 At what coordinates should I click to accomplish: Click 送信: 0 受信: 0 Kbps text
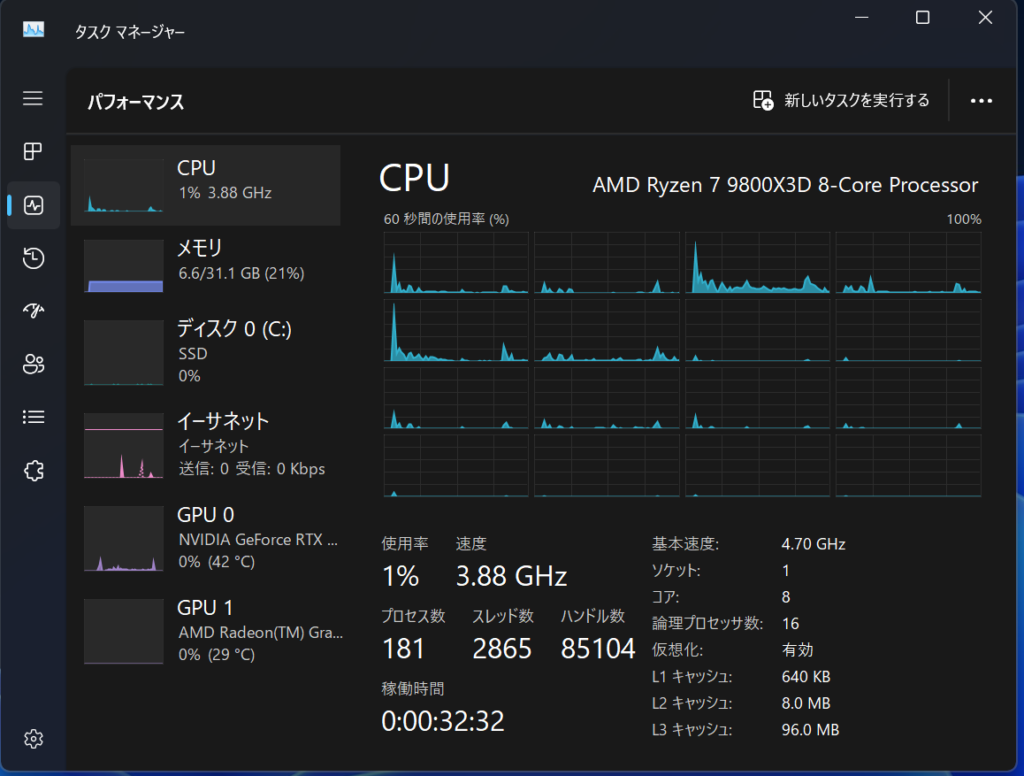[x=252, y=469]
